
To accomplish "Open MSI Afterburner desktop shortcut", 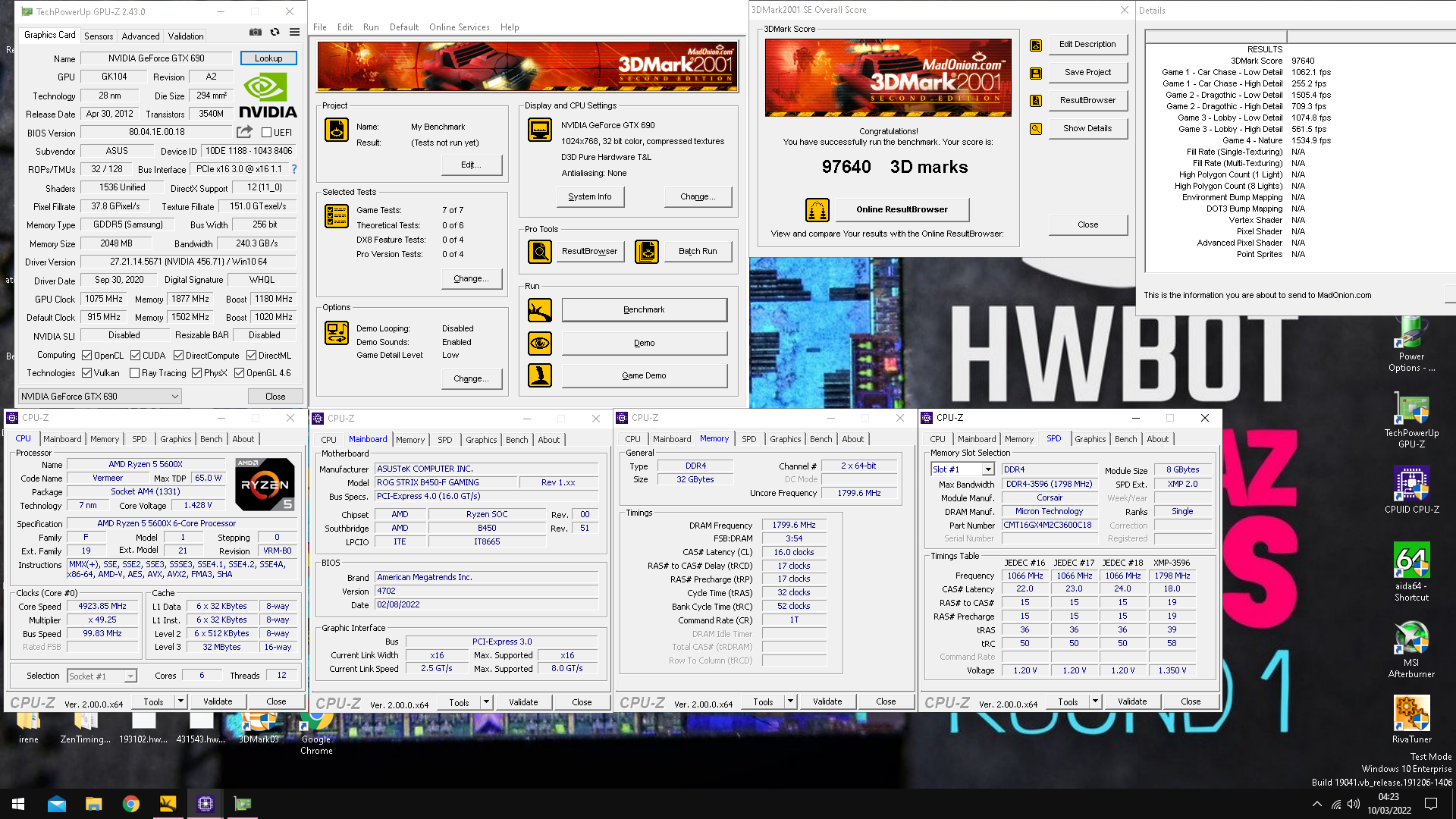I will pos(1411,650).
